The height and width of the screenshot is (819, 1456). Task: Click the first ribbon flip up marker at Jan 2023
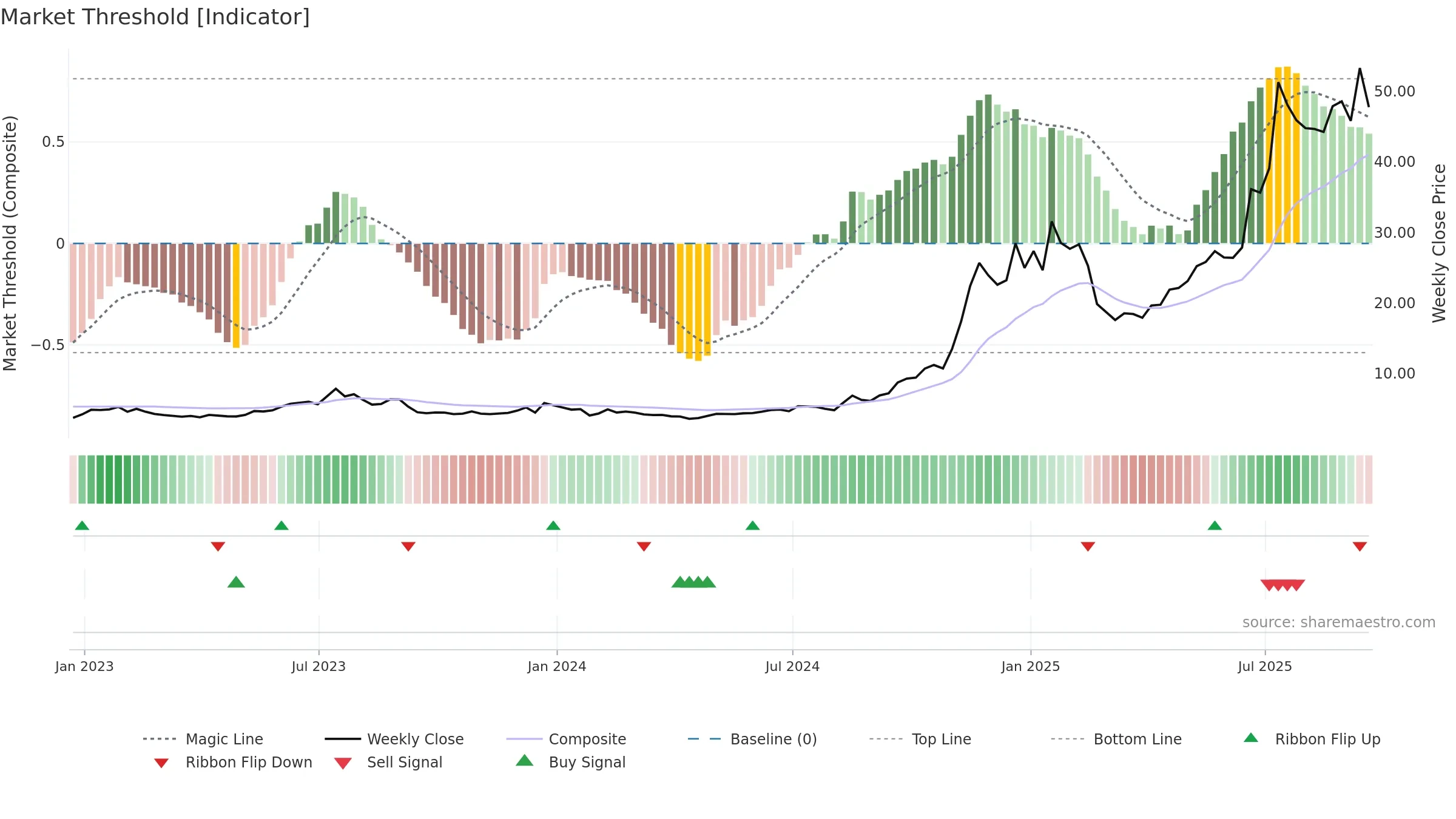pyautogui.click(x=82, y=525)
